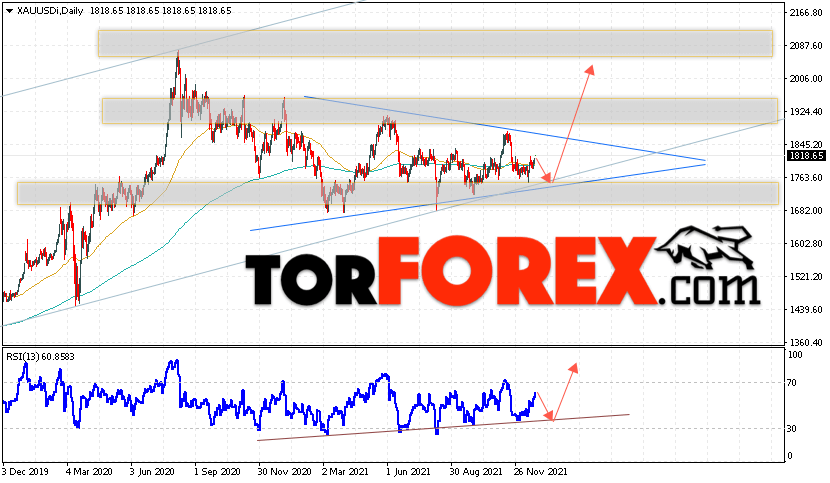Click the 2166.80 price axis label
This screenshot has height=483, width=830.
click(806, 13)
